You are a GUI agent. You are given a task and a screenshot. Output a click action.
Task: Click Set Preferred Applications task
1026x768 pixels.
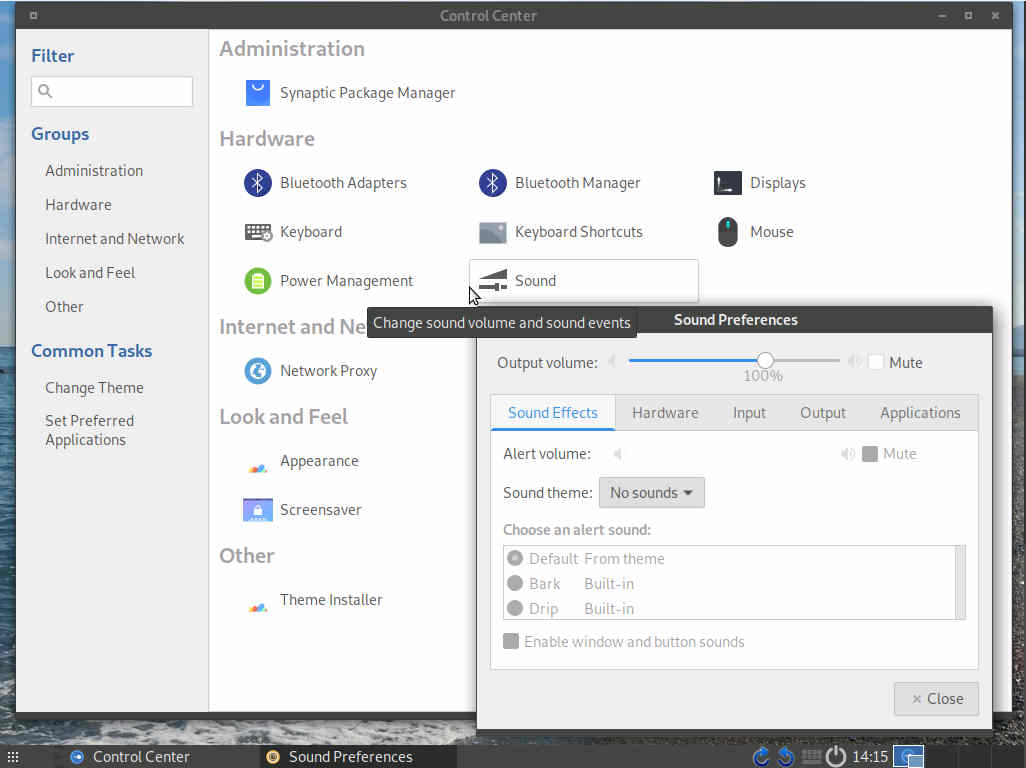(90, 430)
